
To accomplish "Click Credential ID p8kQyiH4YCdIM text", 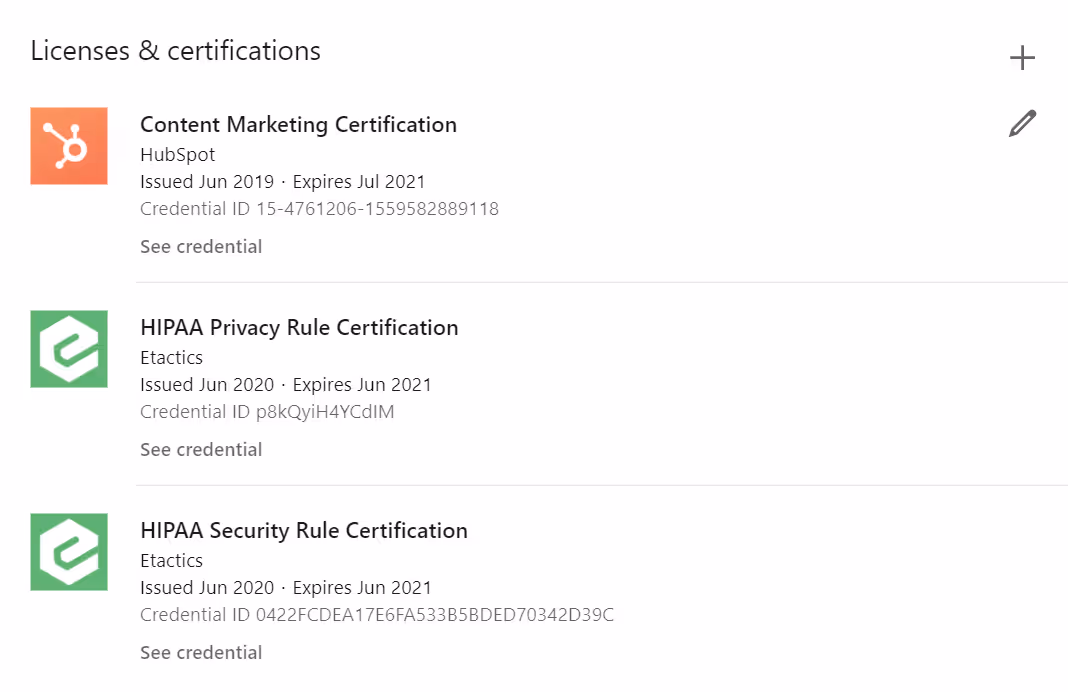I will point(267,412).
